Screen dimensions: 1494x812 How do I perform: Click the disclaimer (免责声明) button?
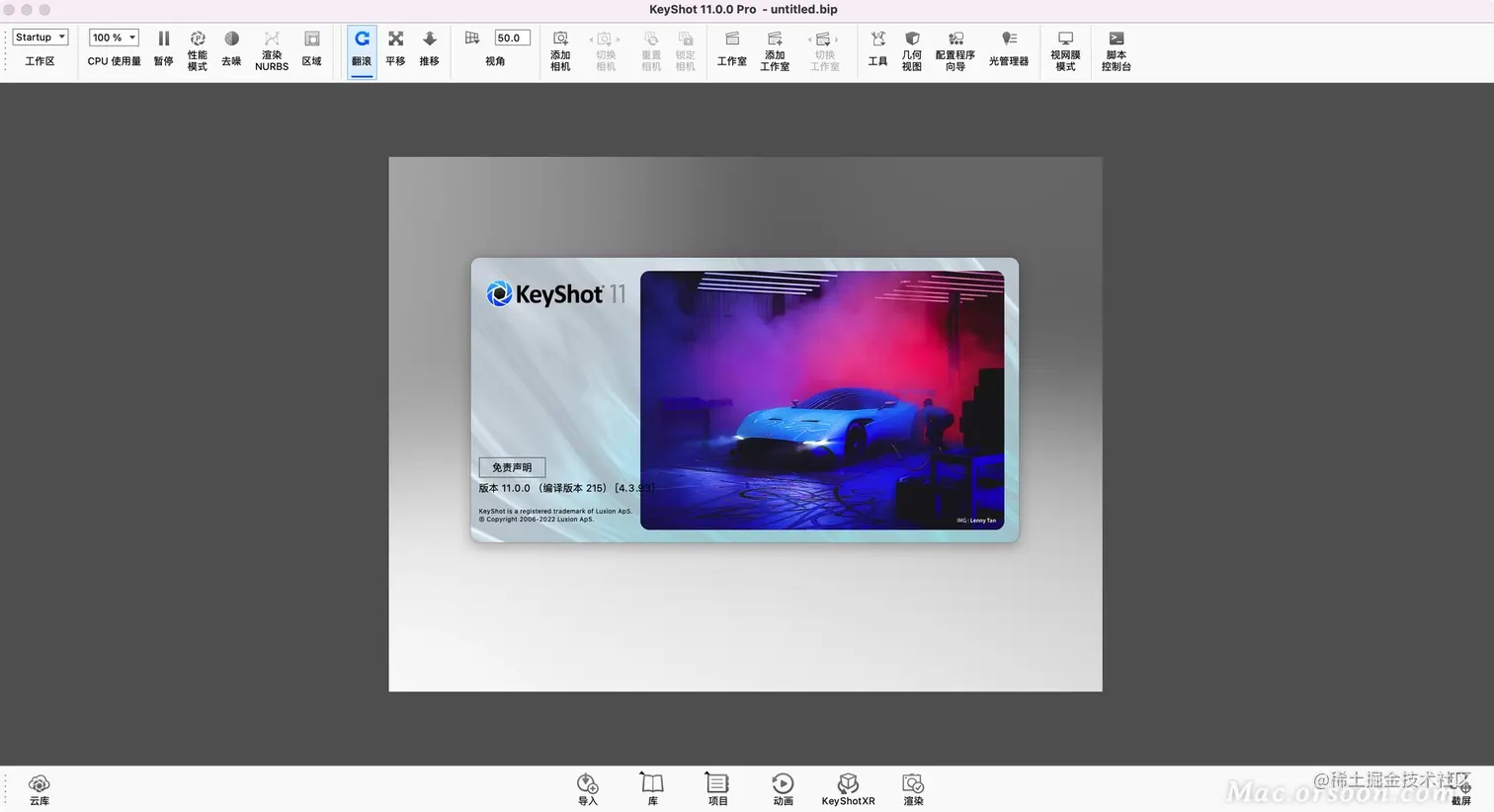click(x=512, y=467)
